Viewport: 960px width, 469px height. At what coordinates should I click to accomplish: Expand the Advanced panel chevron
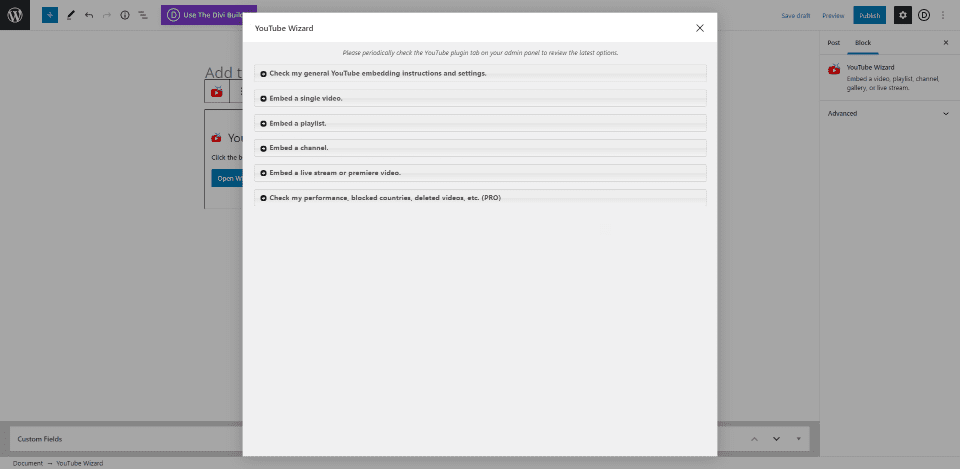pos(945,113)
